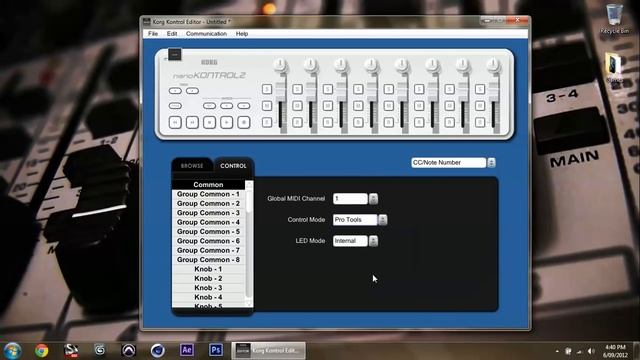Click the Record transport button
Screen dimensions: 640x360
tap(244, 122)
